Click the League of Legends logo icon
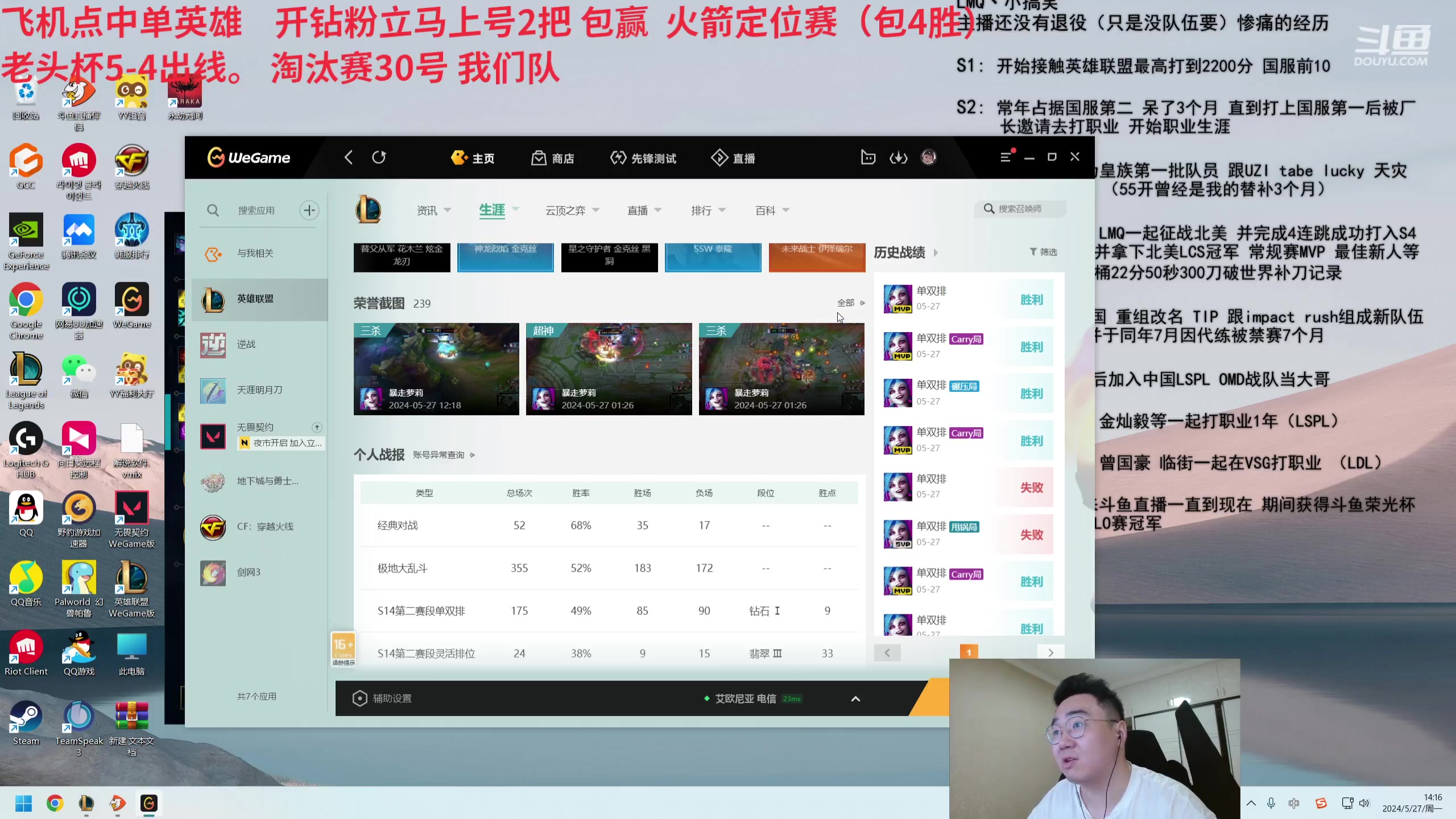The height and width of the screenshot is (819, 1456). click(368, 210)
